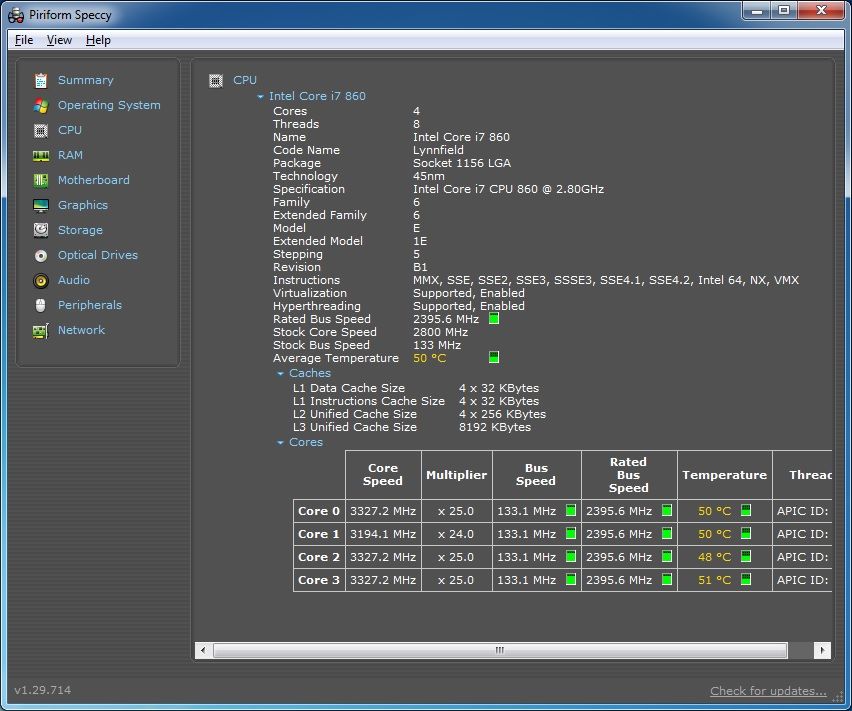852x711 pixels.
Task: Click Core 2 temperature green indicator
Action: pos(746,556)
